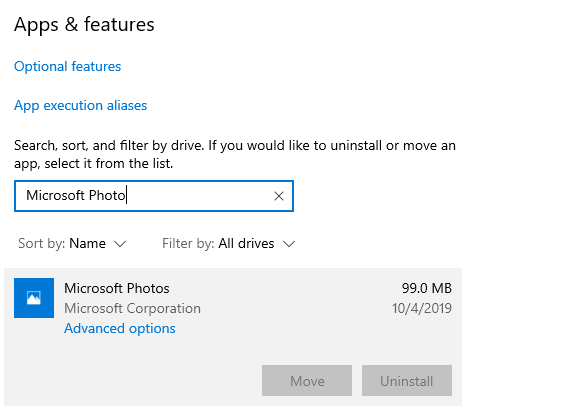Click the 10/4/2019 install date

(x=422, y=308)
